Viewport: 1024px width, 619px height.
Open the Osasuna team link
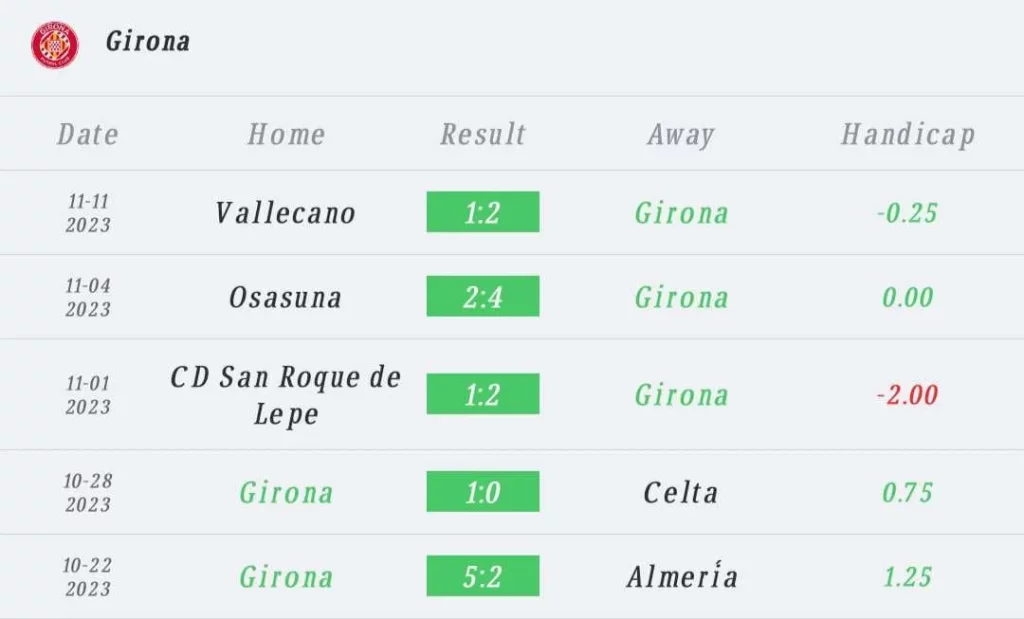285,298
